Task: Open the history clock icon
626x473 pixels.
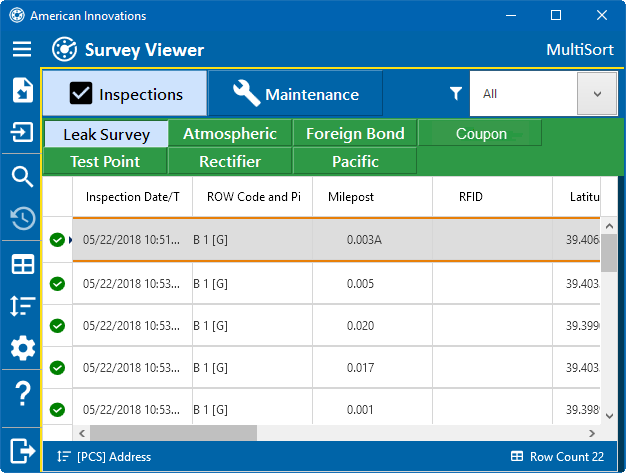Action: click(x=23, y=218)
